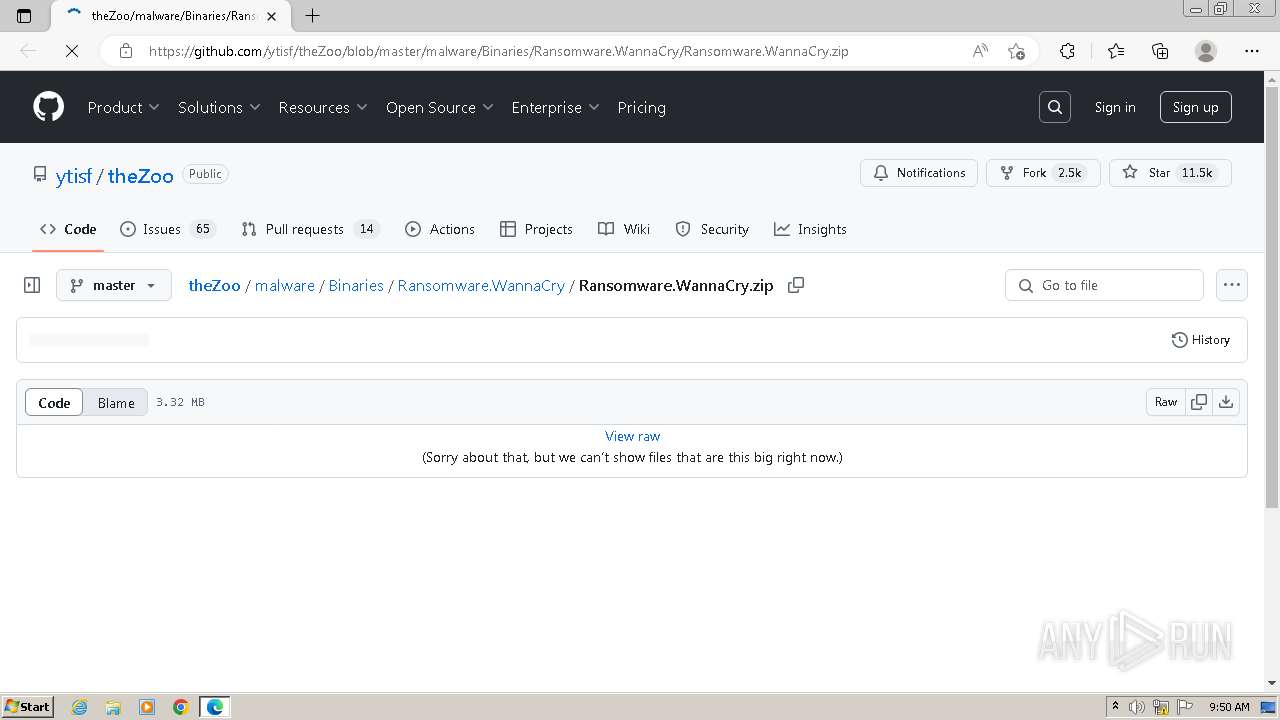The width and height of the screenshot is (1280, 720).
Task: Fork the repository button
Action: tap(1043, 173)
